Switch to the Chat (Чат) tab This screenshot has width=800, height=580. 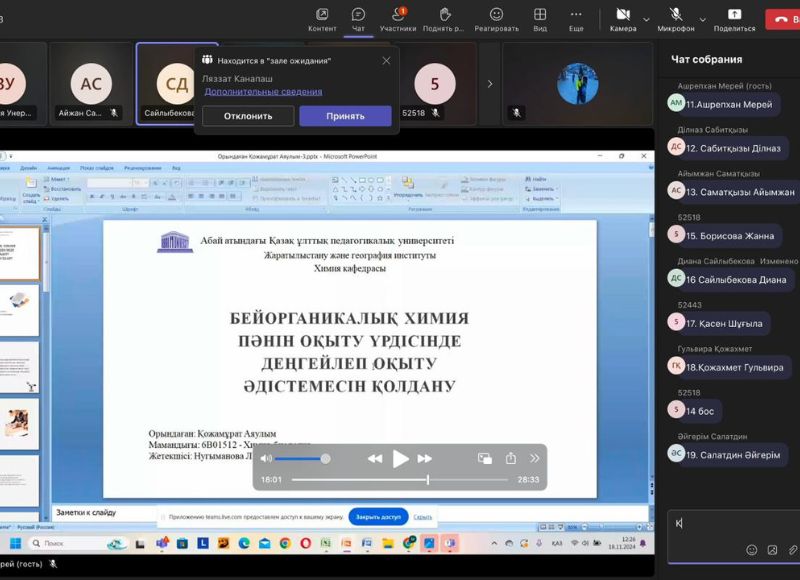point(358,18)
